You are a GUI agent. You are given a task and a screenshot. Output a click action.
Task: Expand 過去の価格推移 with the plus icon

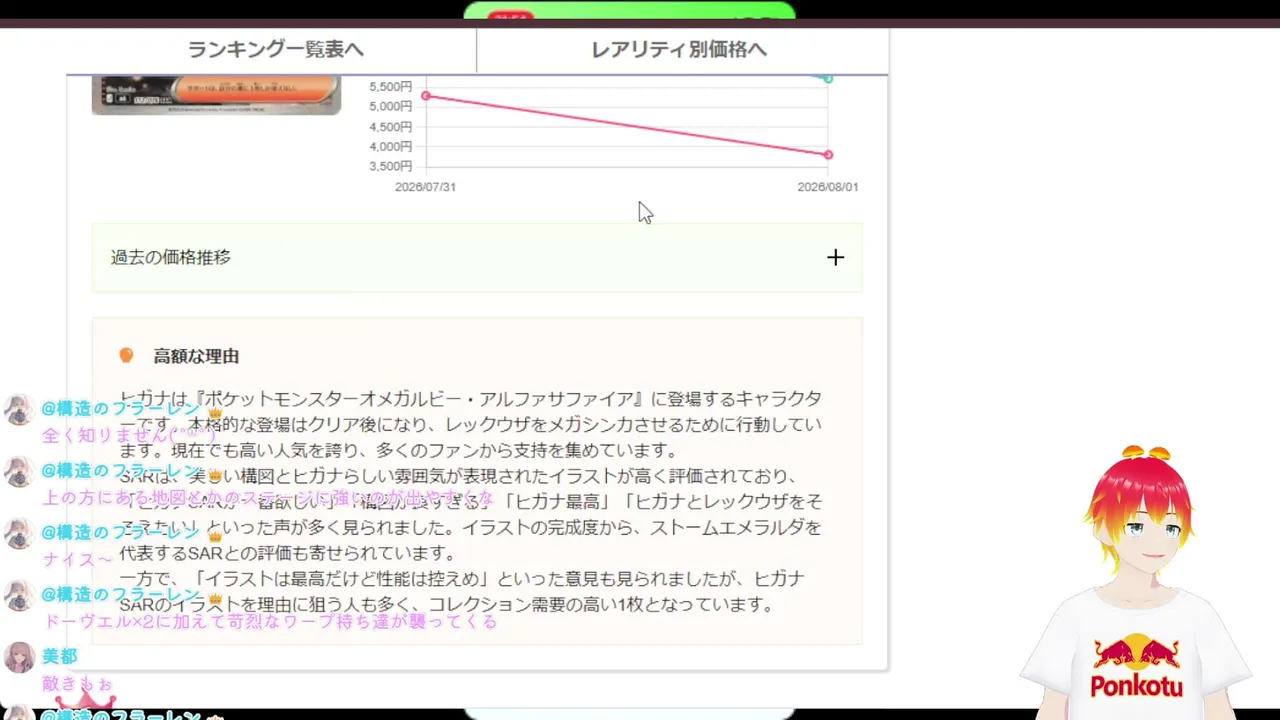[835, 257]
